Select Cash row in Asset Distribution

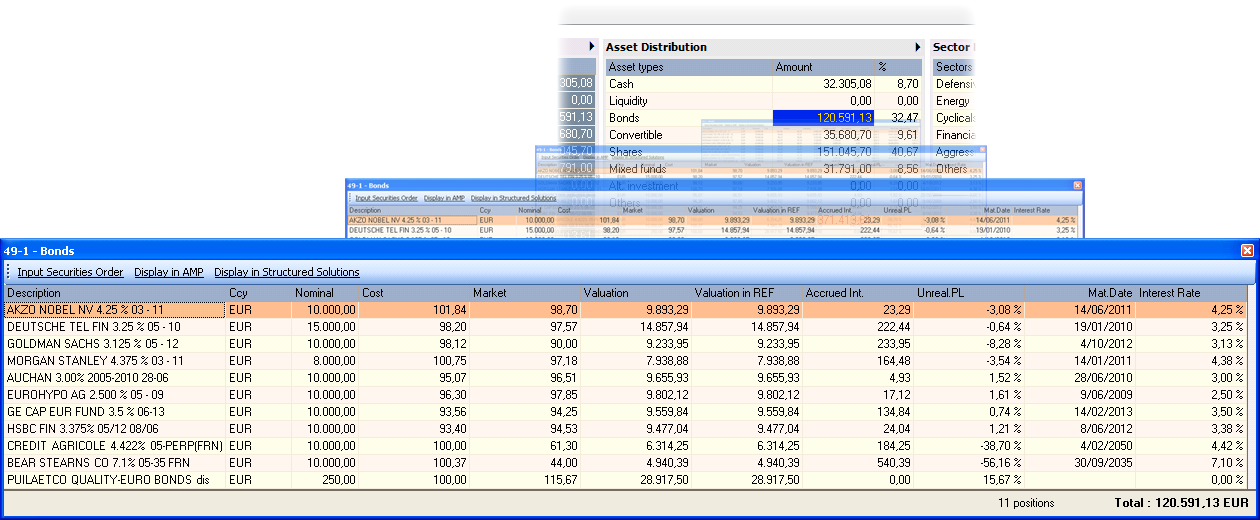(x=764, y=84)
